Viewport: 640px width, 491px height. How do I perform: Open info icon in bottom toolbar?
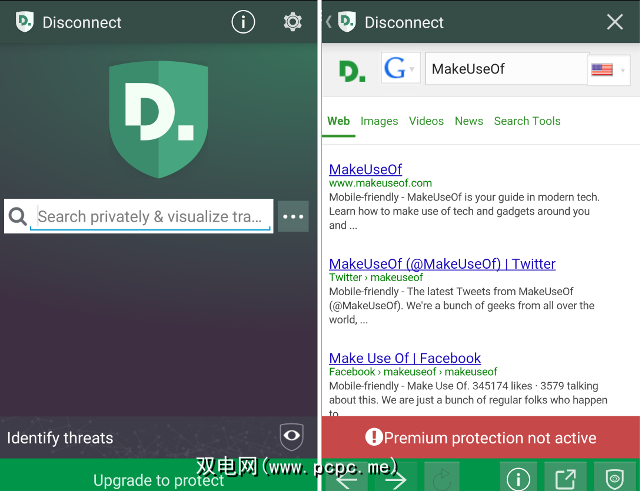point(518,478)
